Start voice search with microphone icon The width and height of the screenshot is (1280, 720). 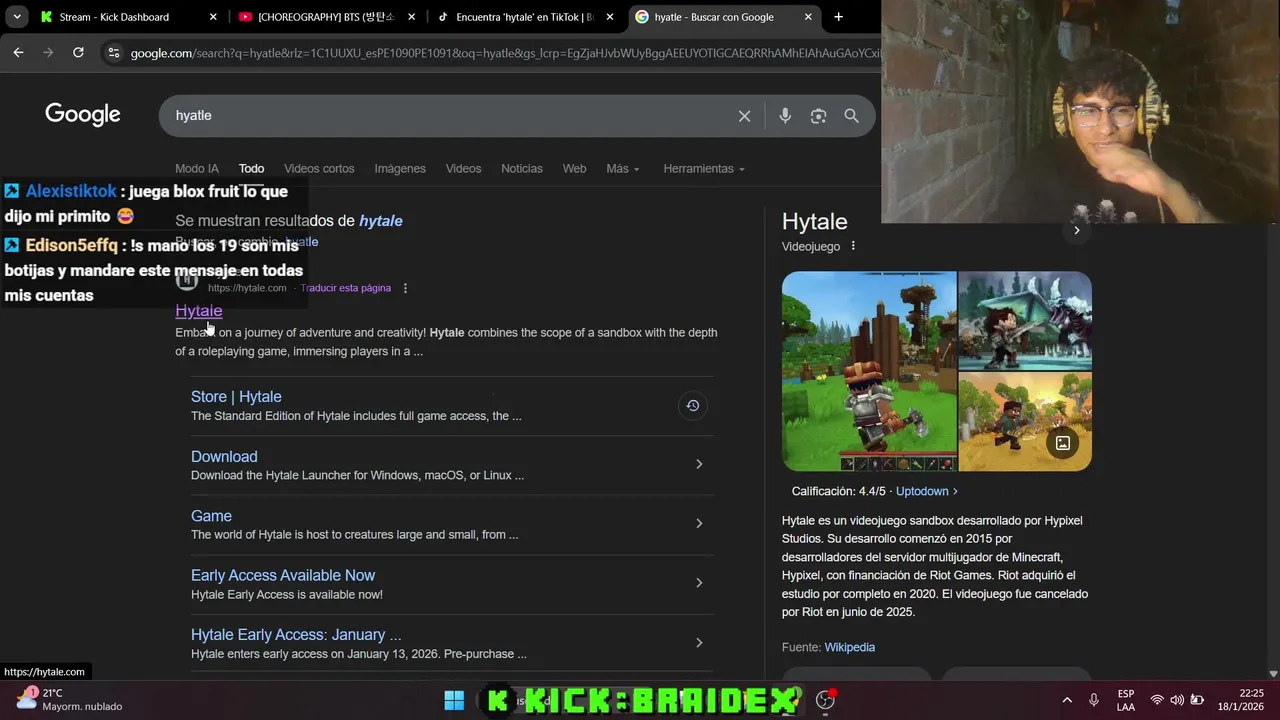tap(785, 116)
